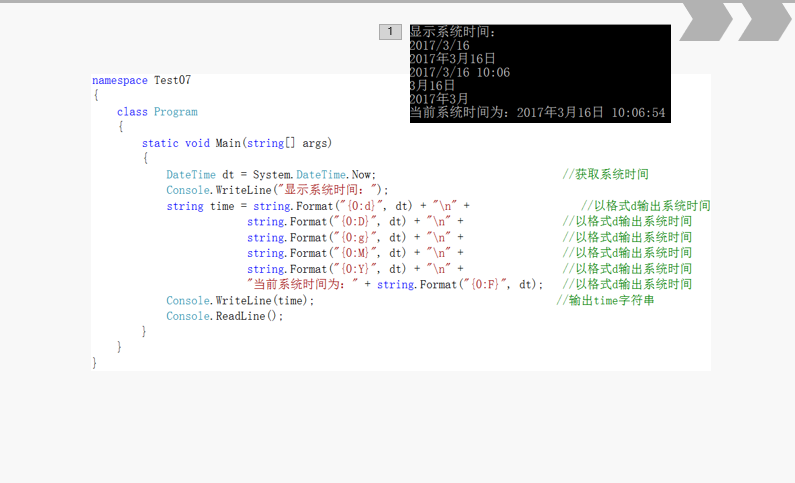795x483 pixels.
Task: Click the string.Format("{0:F}", dt) expression
Action: coord(459,284)
